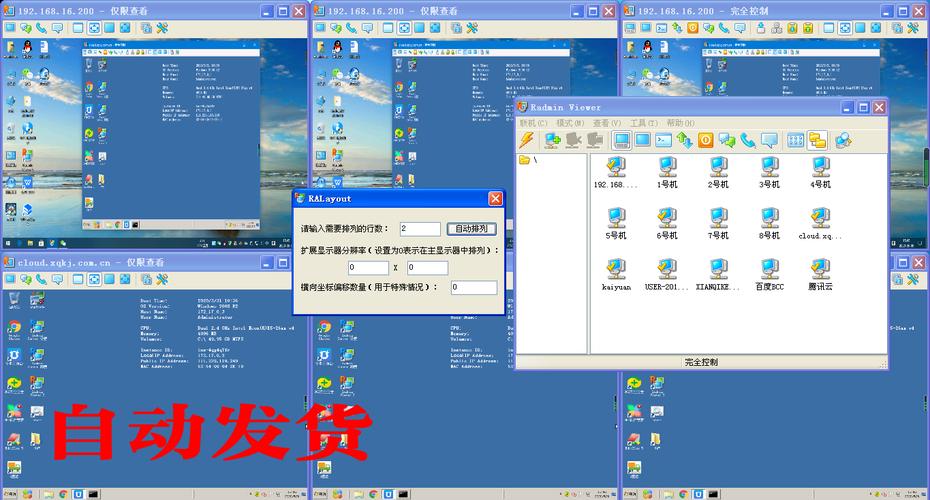Toggle the folder tree pane in Radmin Viewer
Viewport: 930px width, 500px height.
(x=818, y=141)
